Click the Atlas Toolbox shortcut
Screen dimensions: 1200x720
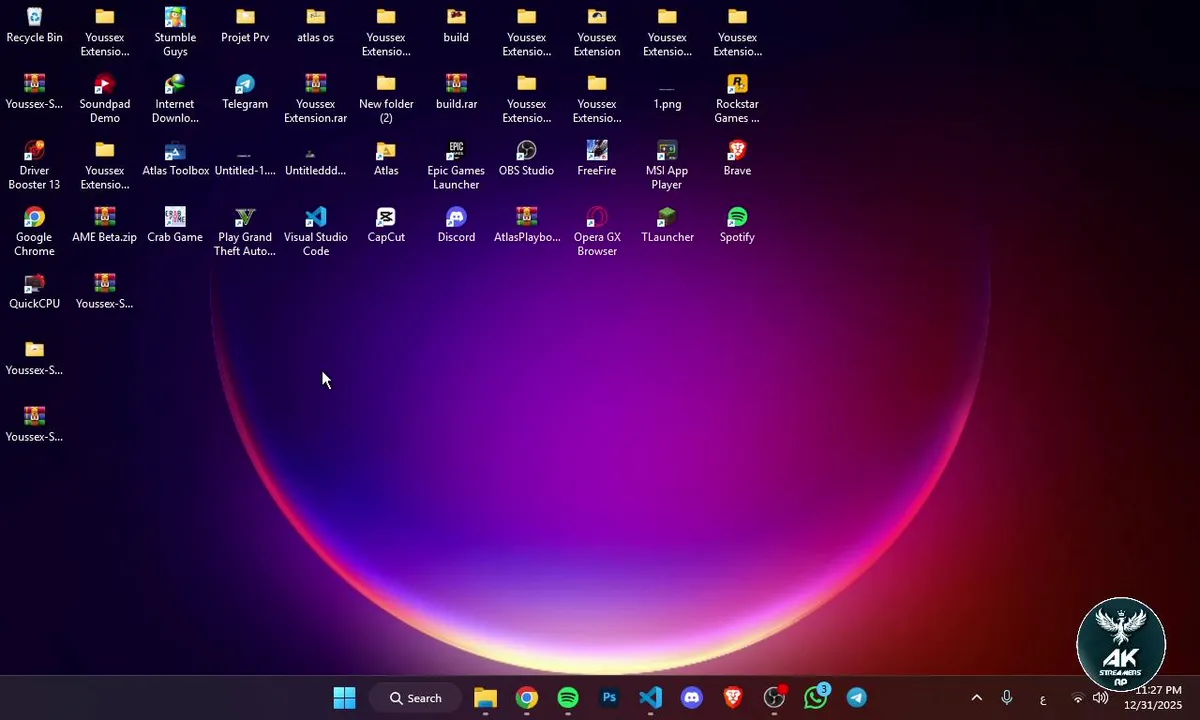[175, 159]
